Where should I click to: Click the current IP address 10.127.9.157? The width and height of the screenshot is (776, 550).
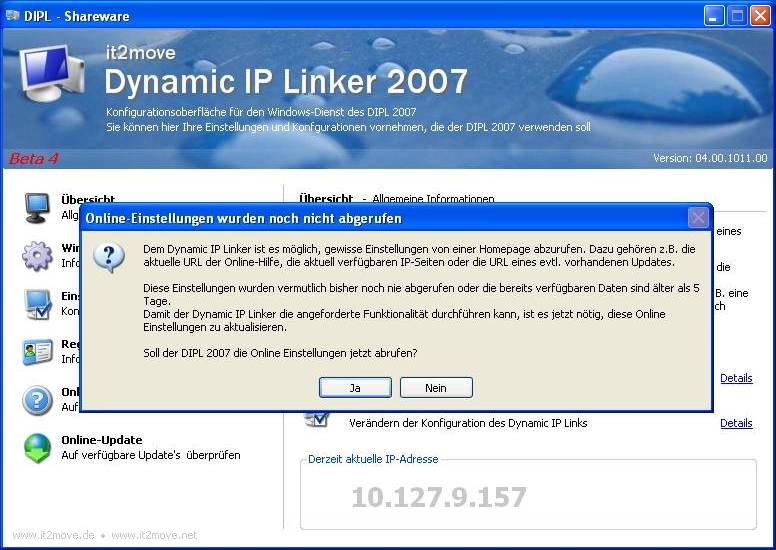[x=438, y=497]
